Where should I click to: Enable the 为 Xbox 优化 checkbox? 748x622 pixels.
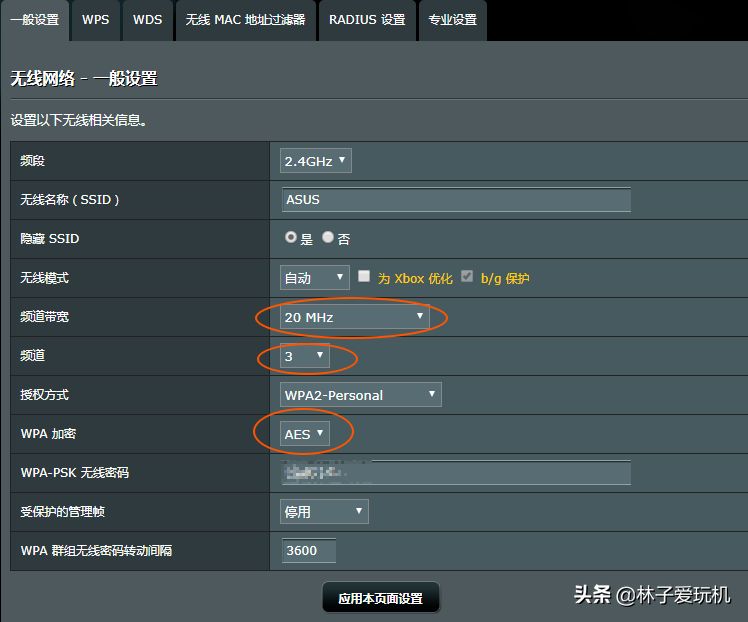pyautogui.click(x=364, y=276)
